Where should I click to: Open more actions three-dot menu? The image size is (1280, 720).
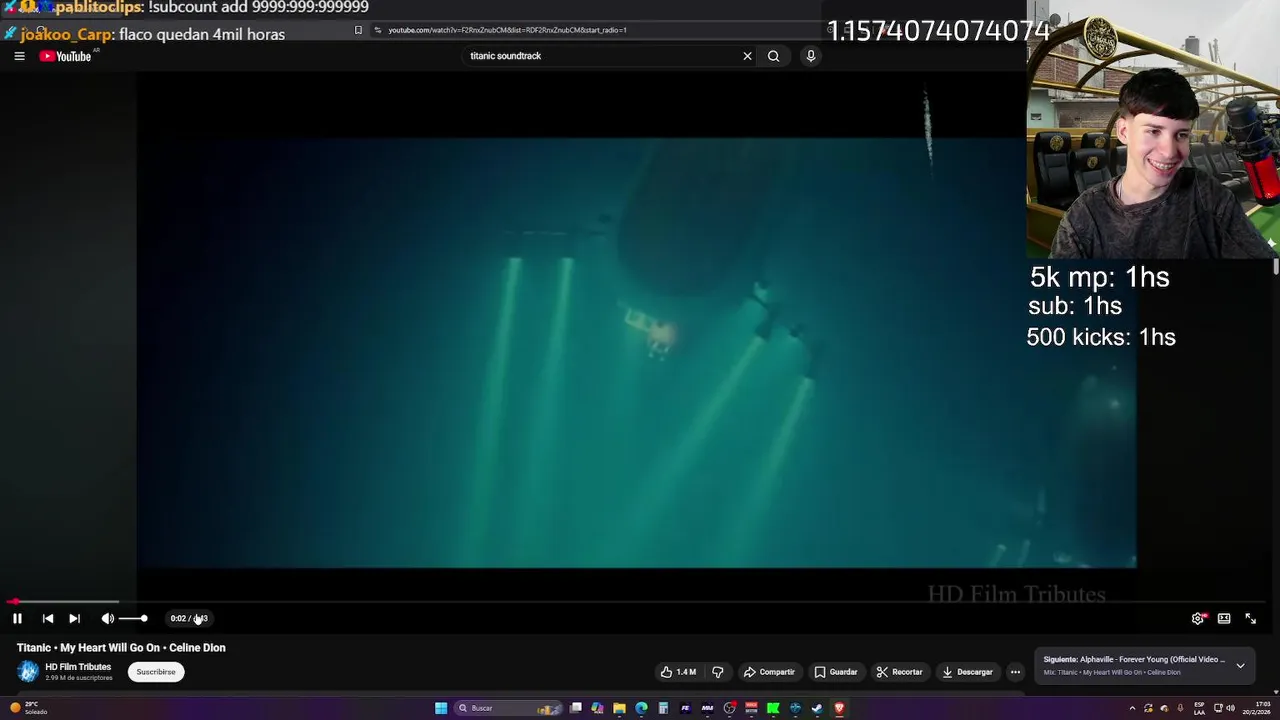coord(1015,672)
